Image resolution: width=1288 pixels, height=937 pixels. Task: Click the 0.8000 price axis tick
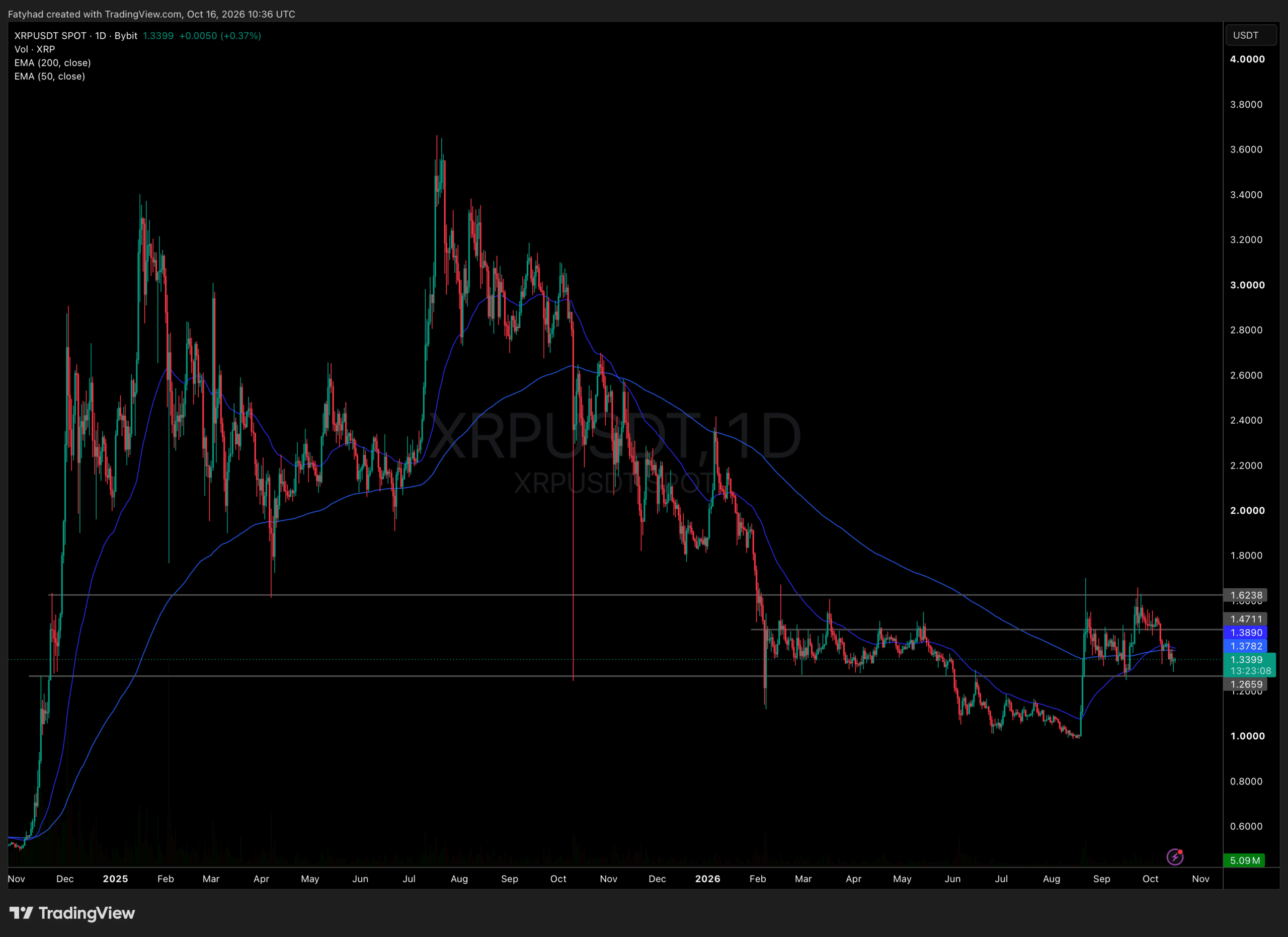point(1246,782)
